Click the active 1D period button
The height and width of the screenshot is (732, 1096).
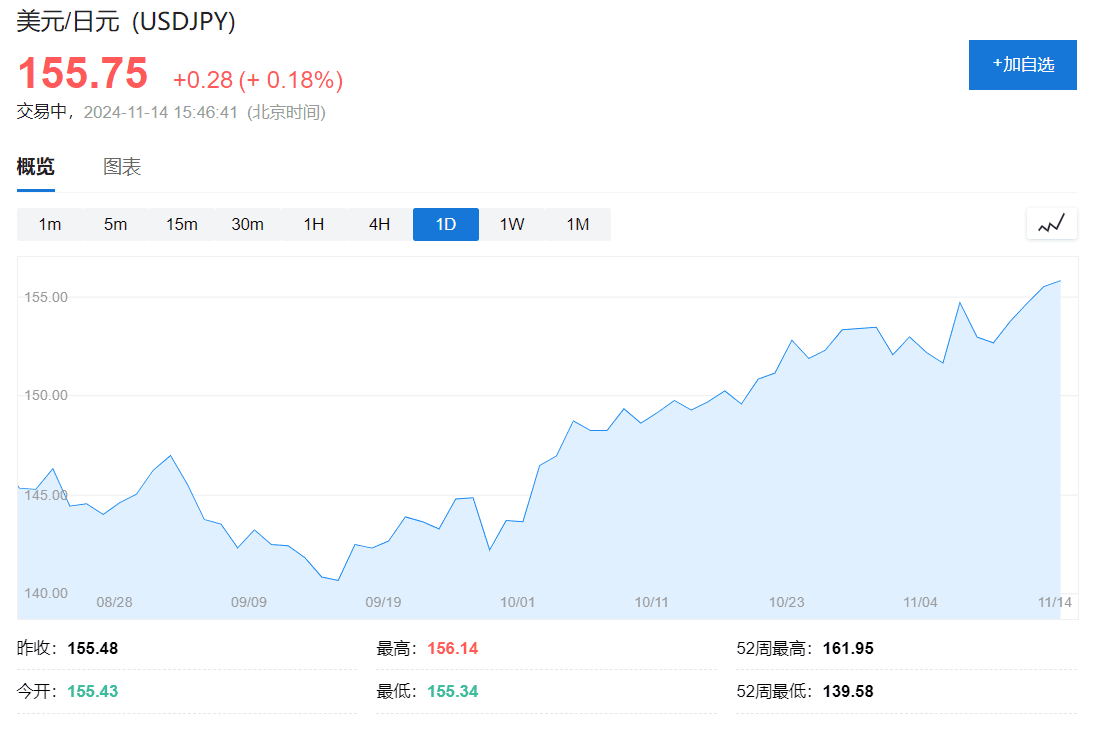click(446, 224)
